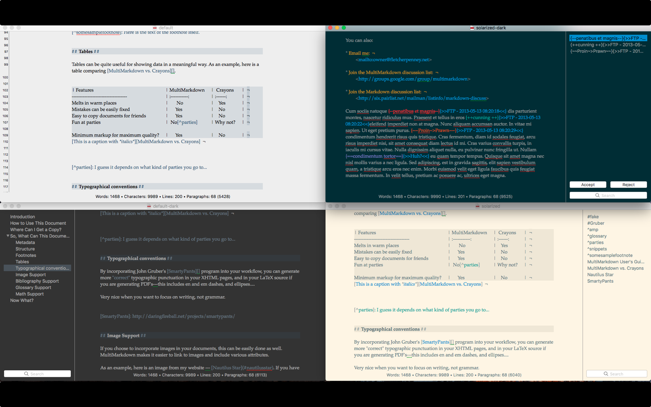
Task: Collapse the 'So, What Can This Document' outline section
Action: [x=7, y=236]
